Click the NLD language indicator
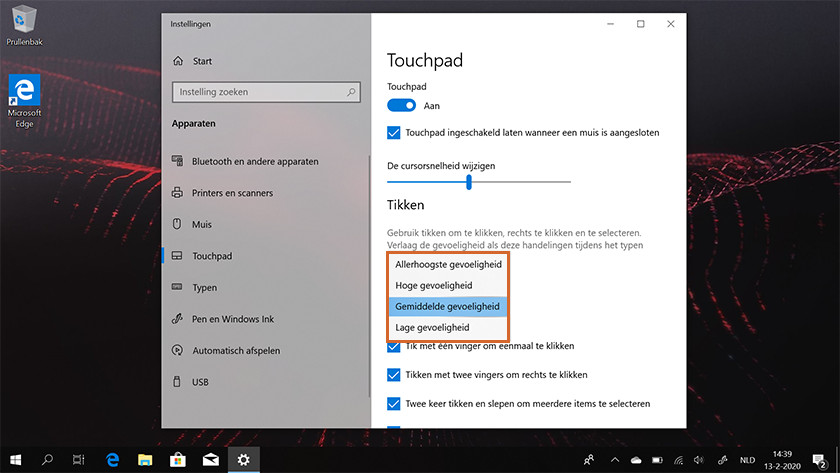This screenshot has height=473, width=840. click(747, 460)
